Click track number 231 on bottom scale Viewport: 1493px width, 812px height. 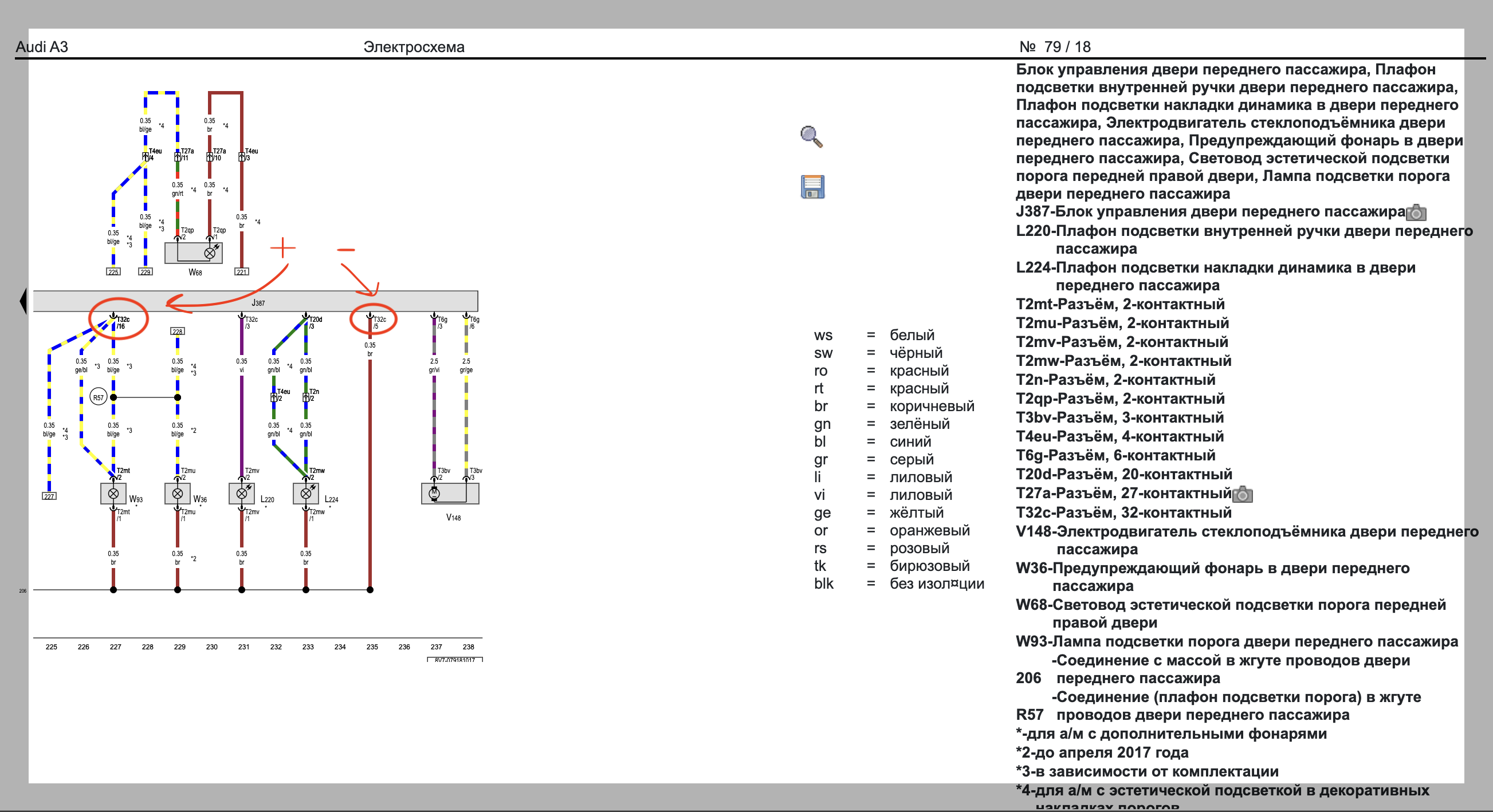pos(244,647)
